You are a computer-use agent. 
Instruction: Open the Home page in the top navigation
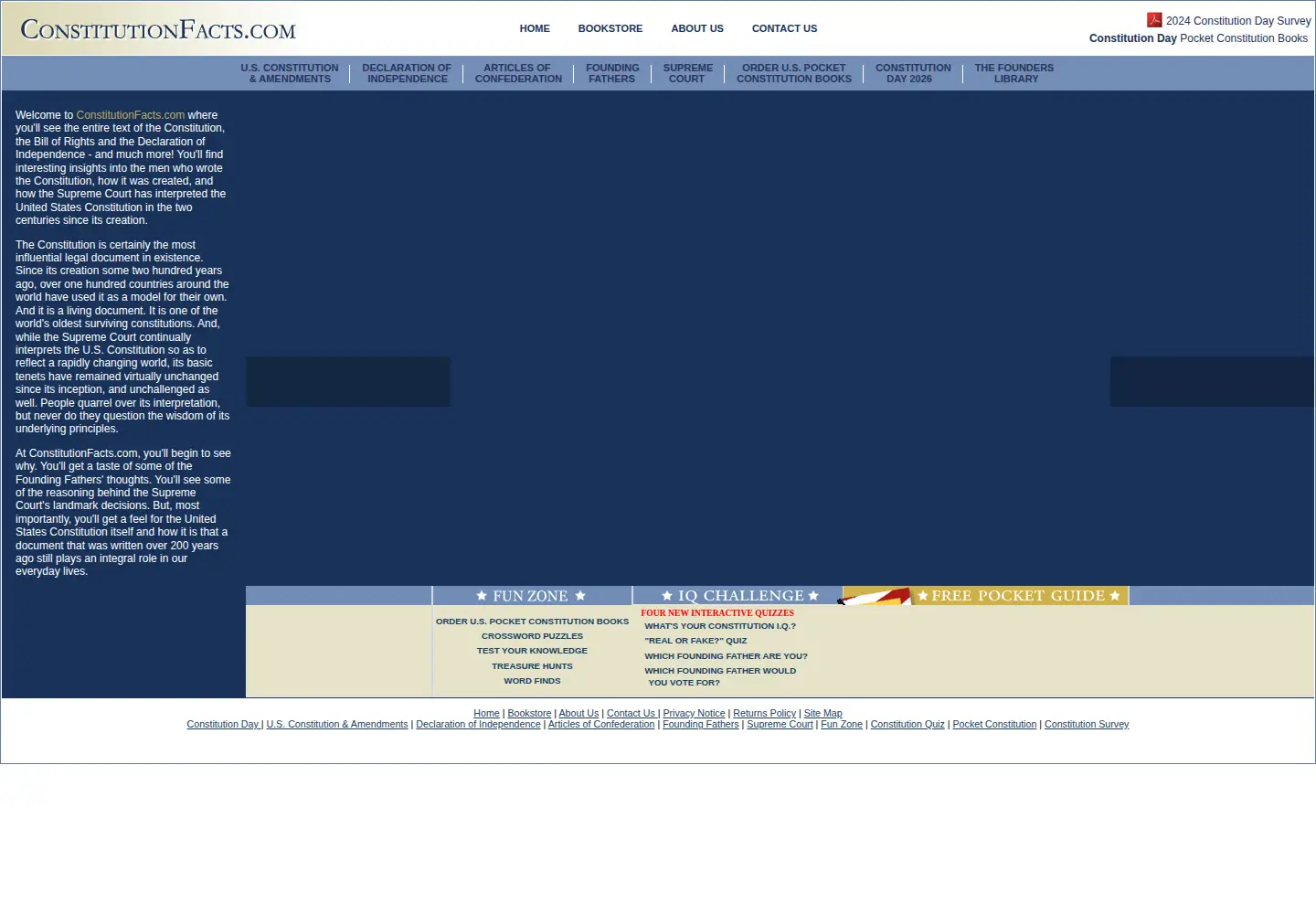(535, 28)
